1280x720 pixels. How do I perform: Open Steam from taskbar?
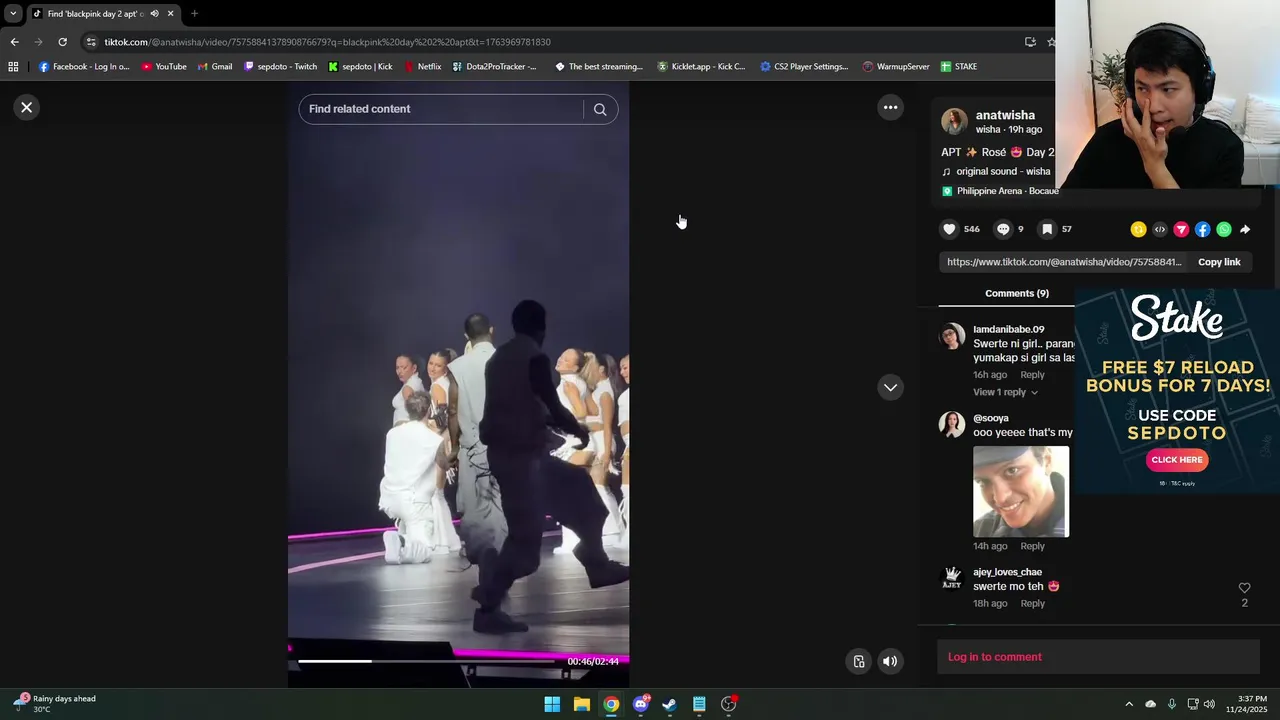[669, 704]
